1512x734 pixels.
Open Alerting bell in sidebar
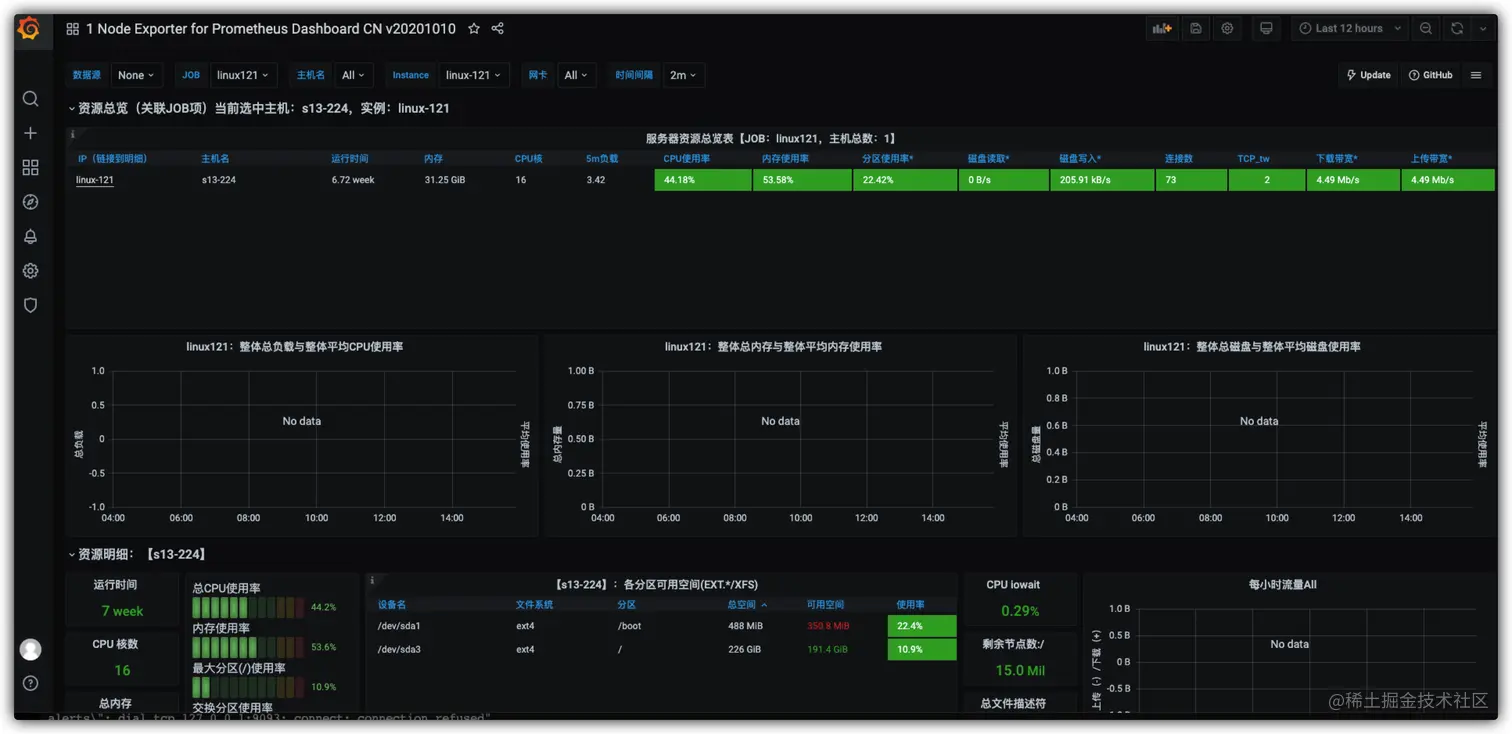(x=30, y=236)
